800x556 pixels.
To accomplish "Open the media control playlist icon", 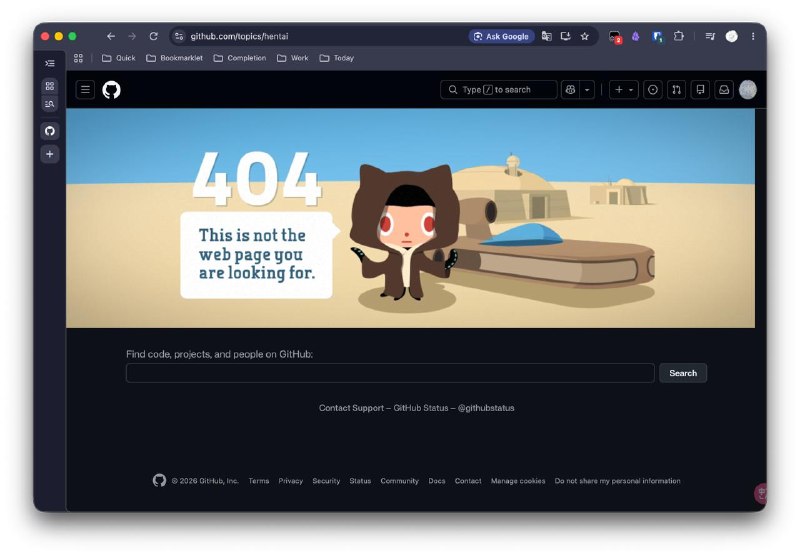I will point(710,36).
